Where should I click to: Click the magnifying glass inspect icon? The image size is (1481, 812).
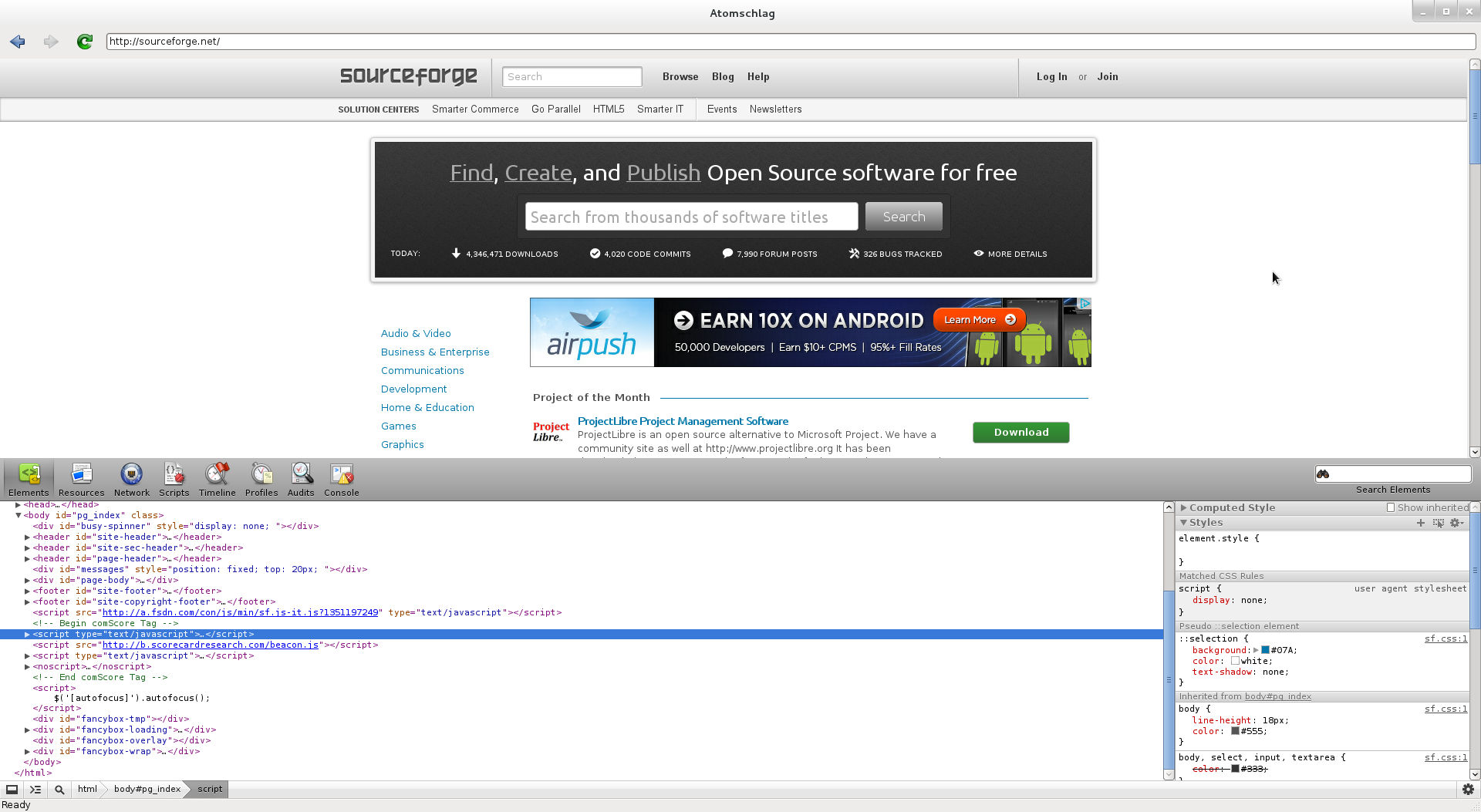click(x=59, y=789)
